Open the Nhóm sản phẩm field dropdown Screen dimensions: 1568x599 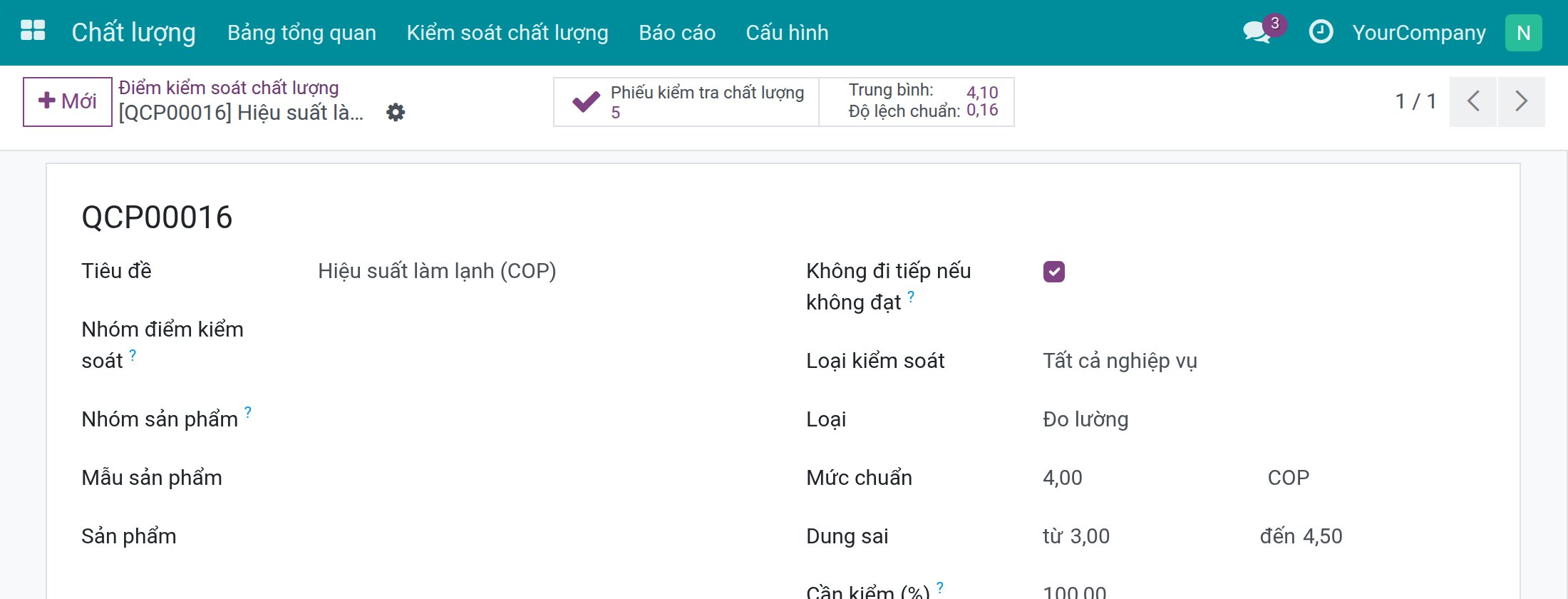tap(538, 419)
